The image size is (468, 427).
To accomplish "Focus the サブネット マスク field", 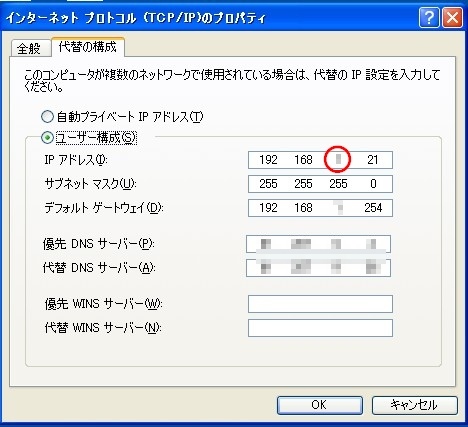I will click(x=320, y=184).
